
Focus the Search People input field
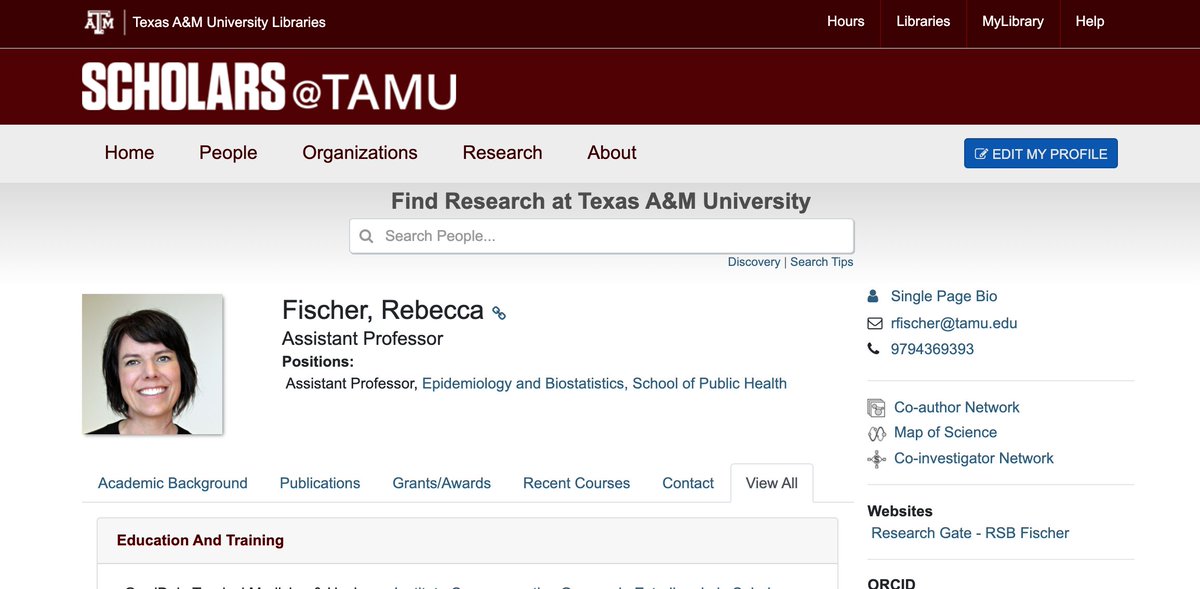point(602,236)
